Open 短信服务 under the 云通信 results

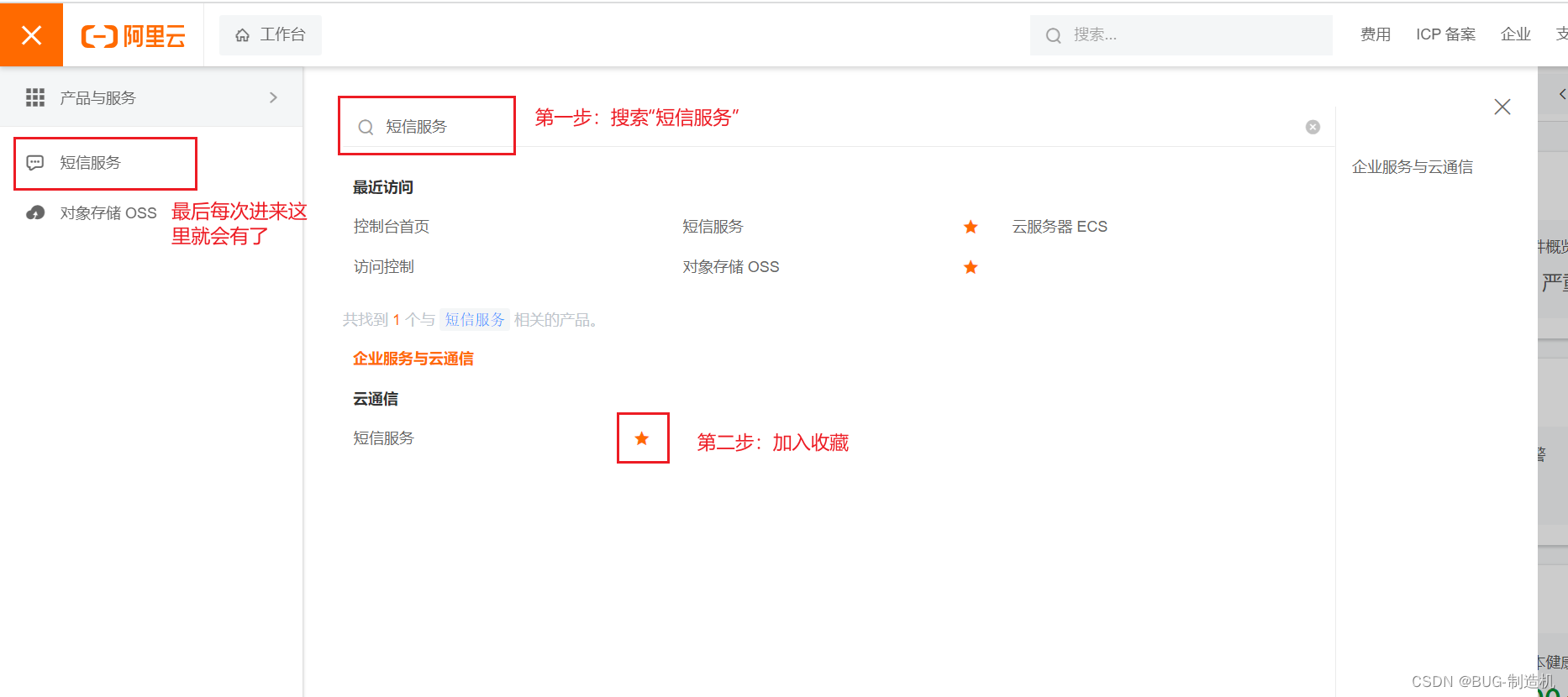tap(384, 438)
